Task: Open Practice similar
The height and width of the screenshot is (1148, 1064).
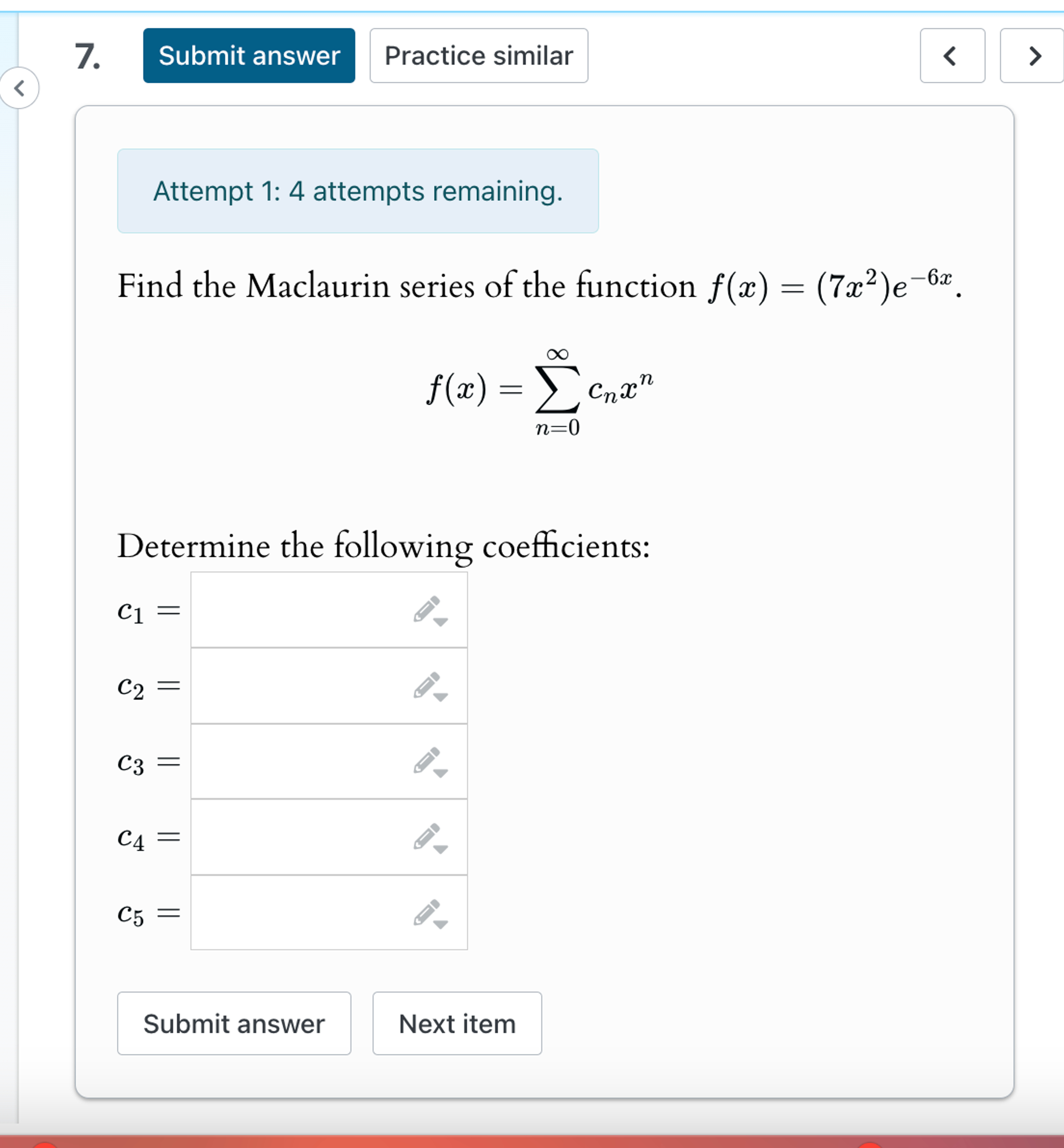Action: 479,55
